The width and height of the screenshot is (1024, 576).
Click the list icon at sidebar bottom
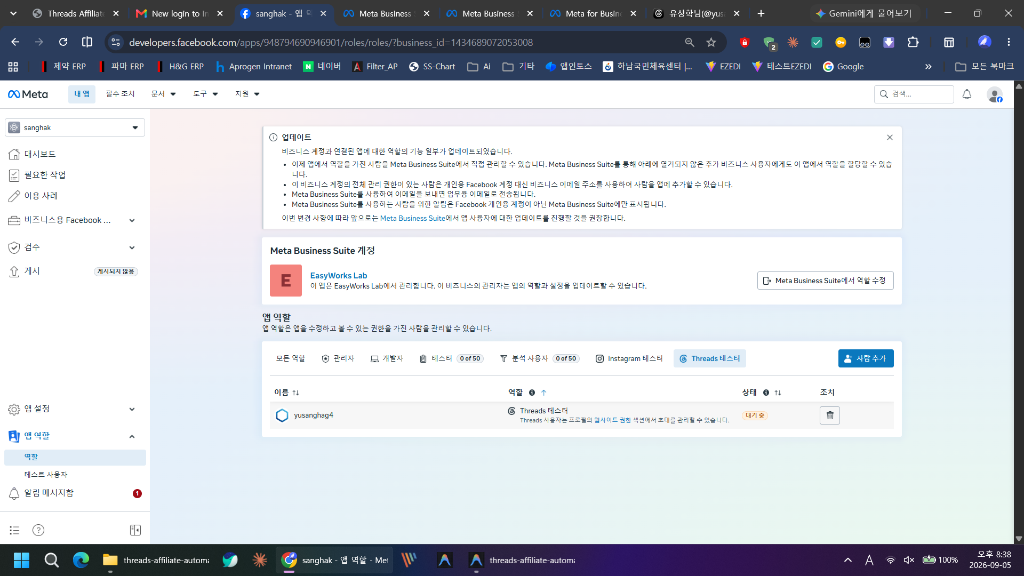click(x=14, y=530)
